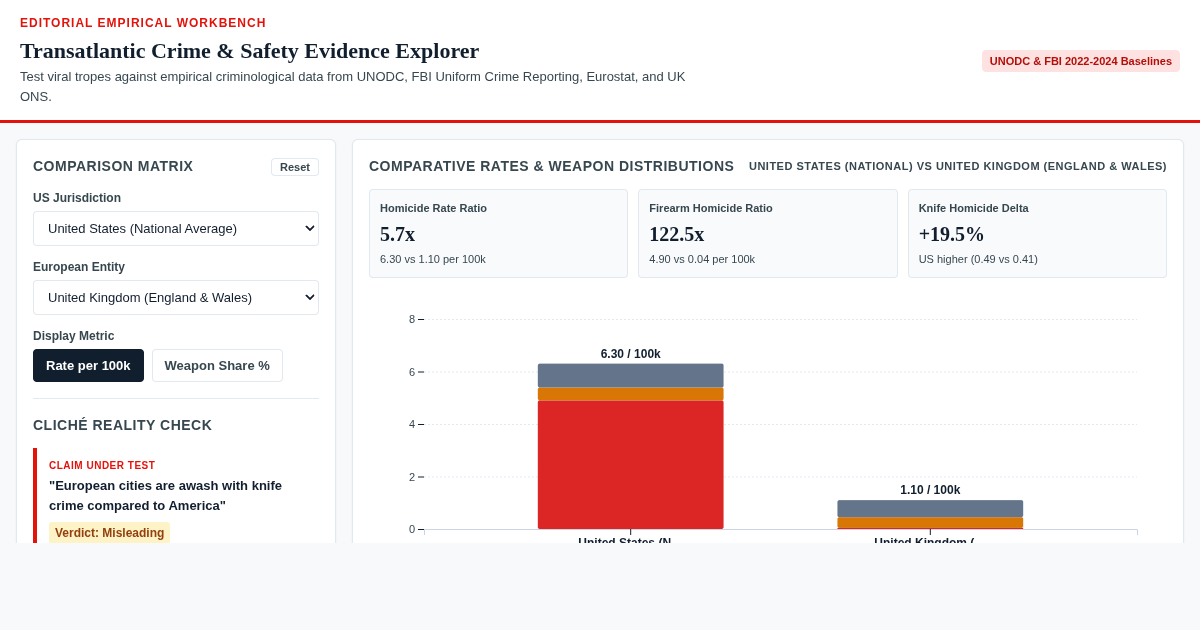This screenshot has height=630, width=1200.
Task: Click the US higher (0.49 vs 0.41) text
Action: tap(978, 259)
